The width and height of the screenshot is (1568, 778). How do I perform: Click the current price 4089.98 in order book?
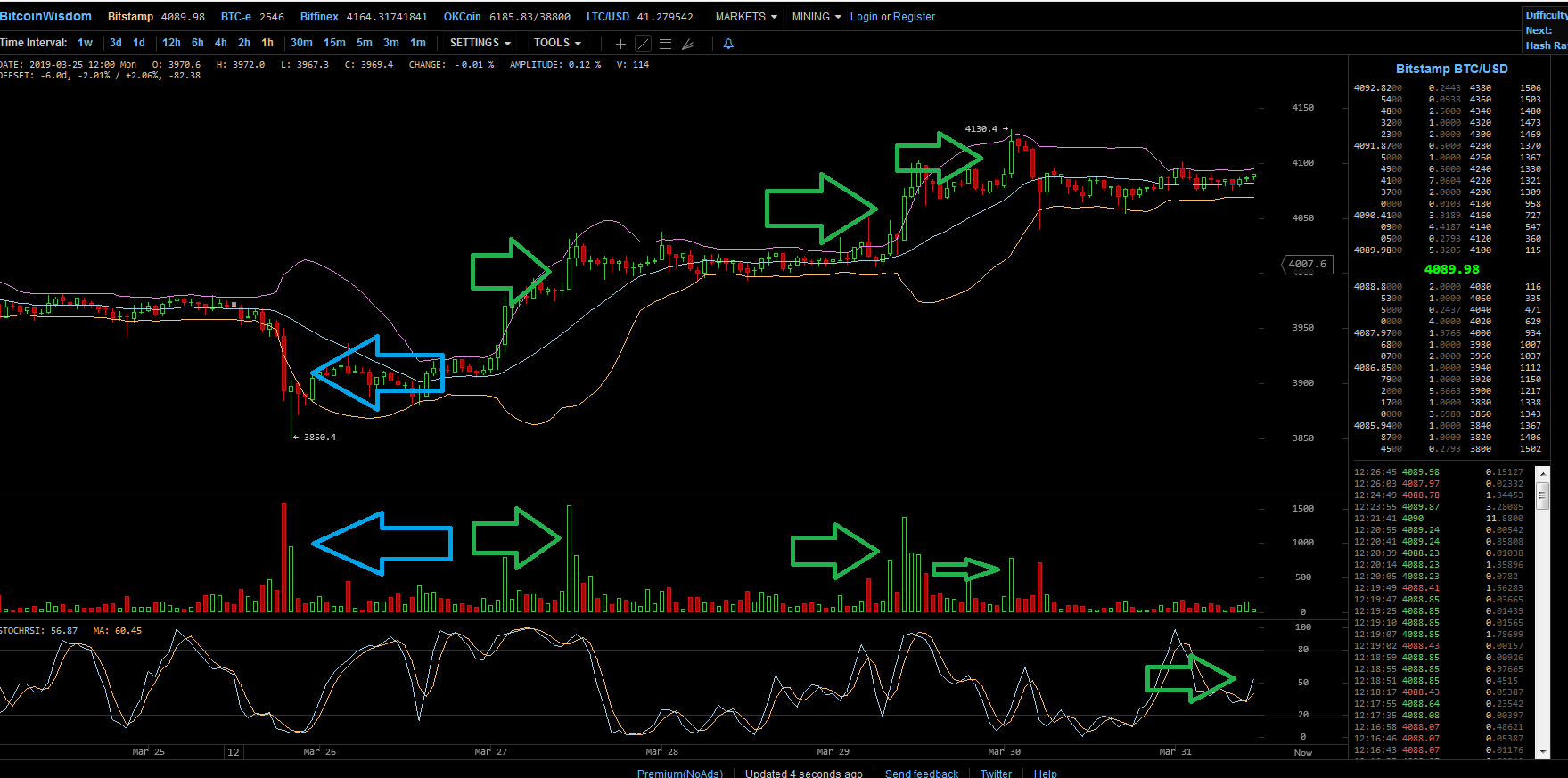(x=1451, y=269)
